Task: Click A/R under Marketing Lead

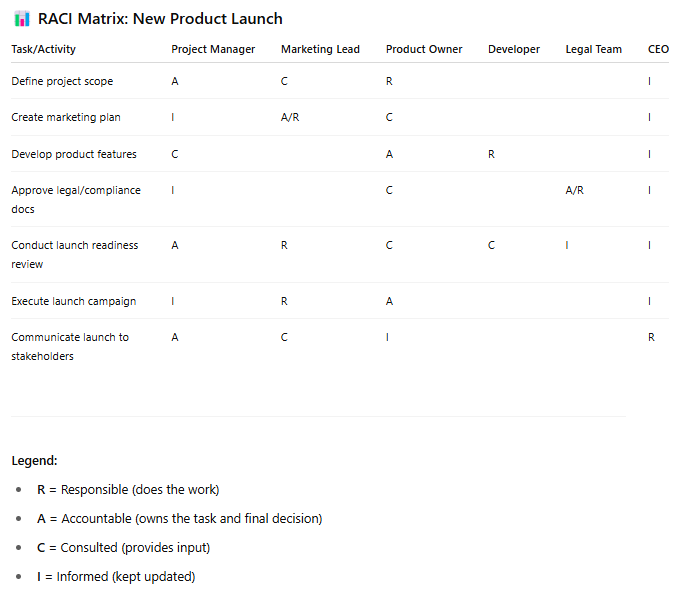Action: click(290, 117)
